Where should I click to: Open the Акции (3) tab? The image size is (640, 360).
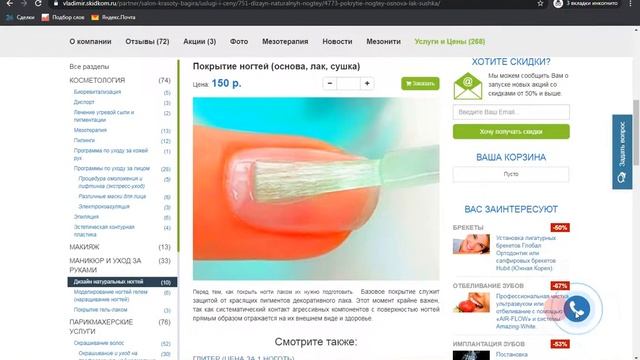point(200,42)
